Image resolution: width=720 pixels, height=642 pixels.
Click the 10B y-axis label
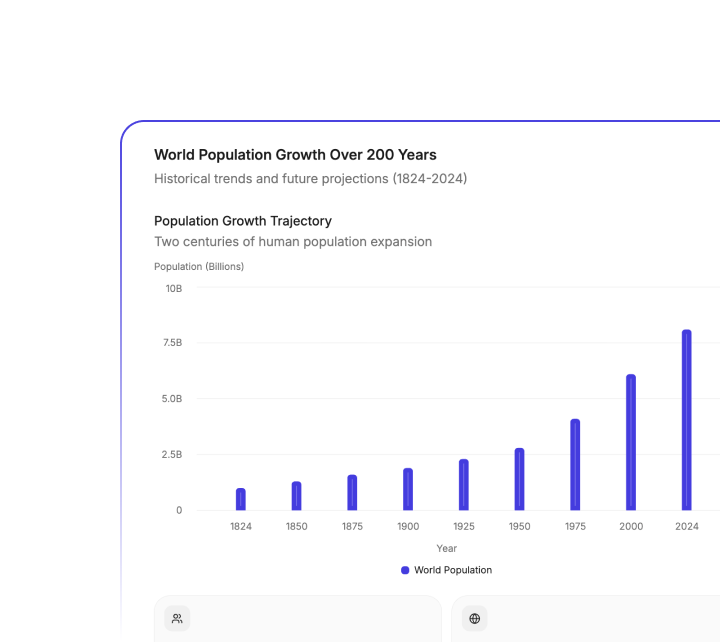point(173,288)
